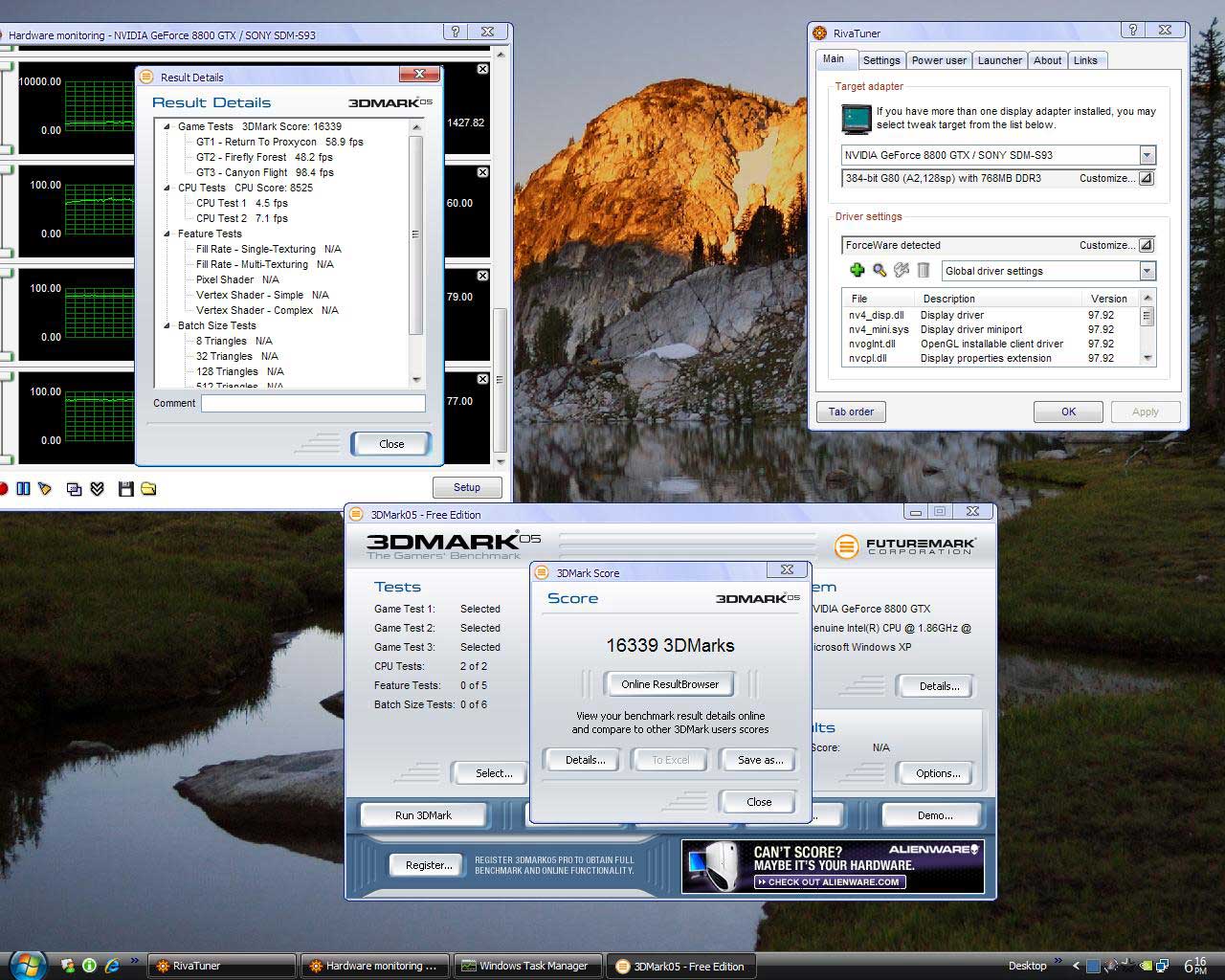Switch to the Settings tab in RivaTuner
The width and height of the screenshot is (1225, 980).
(x=880, y=60)
